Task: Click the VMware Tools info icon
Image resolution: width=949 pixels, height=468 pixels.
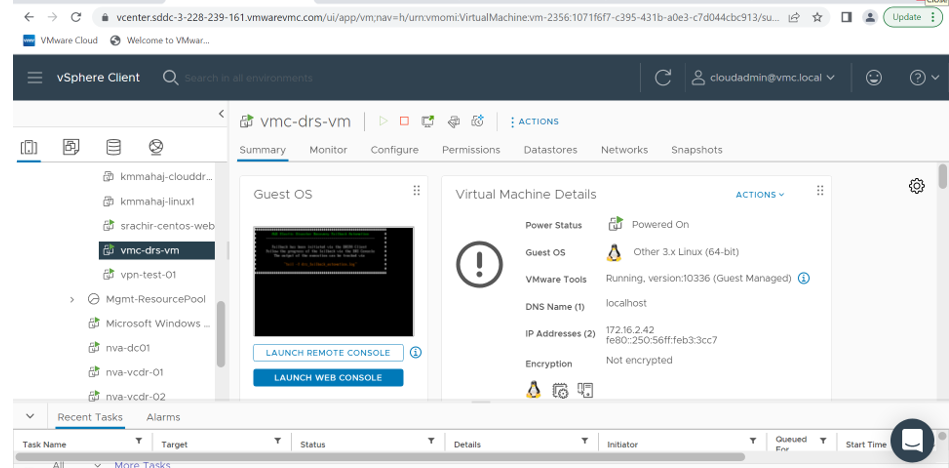Action: click(804, 278)
